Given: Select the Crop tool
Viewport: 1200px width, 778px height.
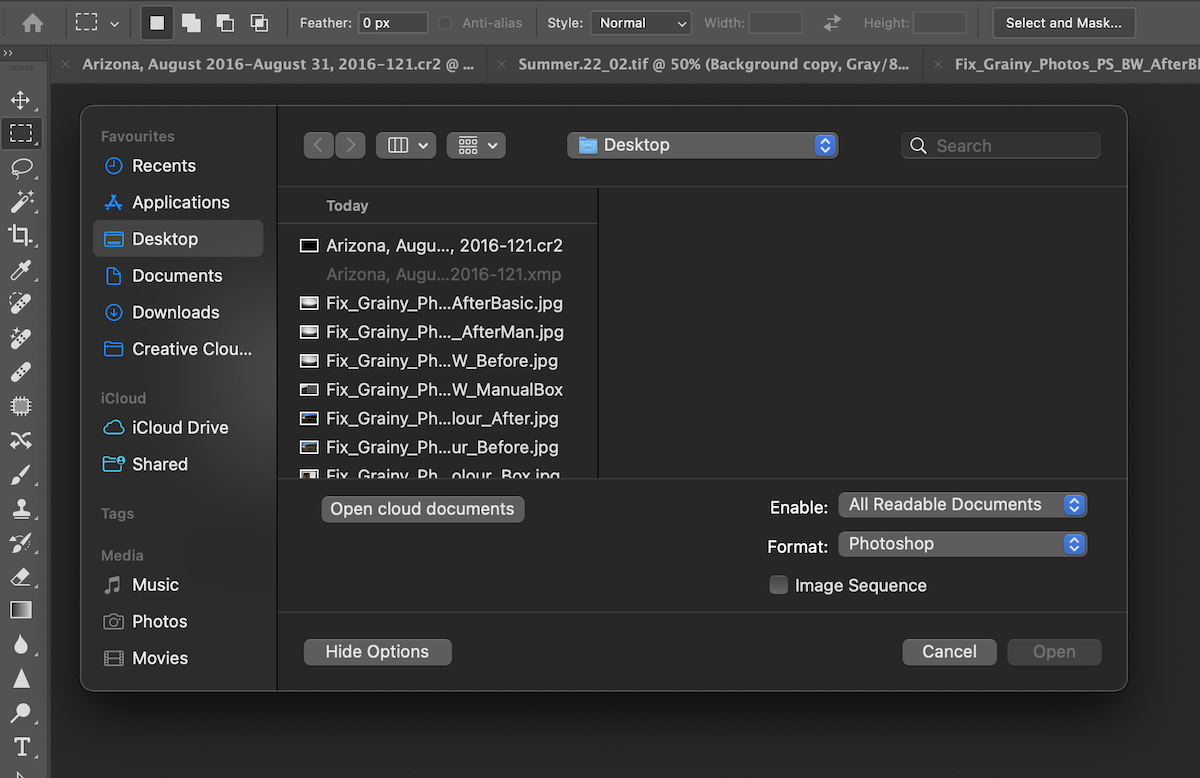Looking at the screenshot, I should coord(22,236).
